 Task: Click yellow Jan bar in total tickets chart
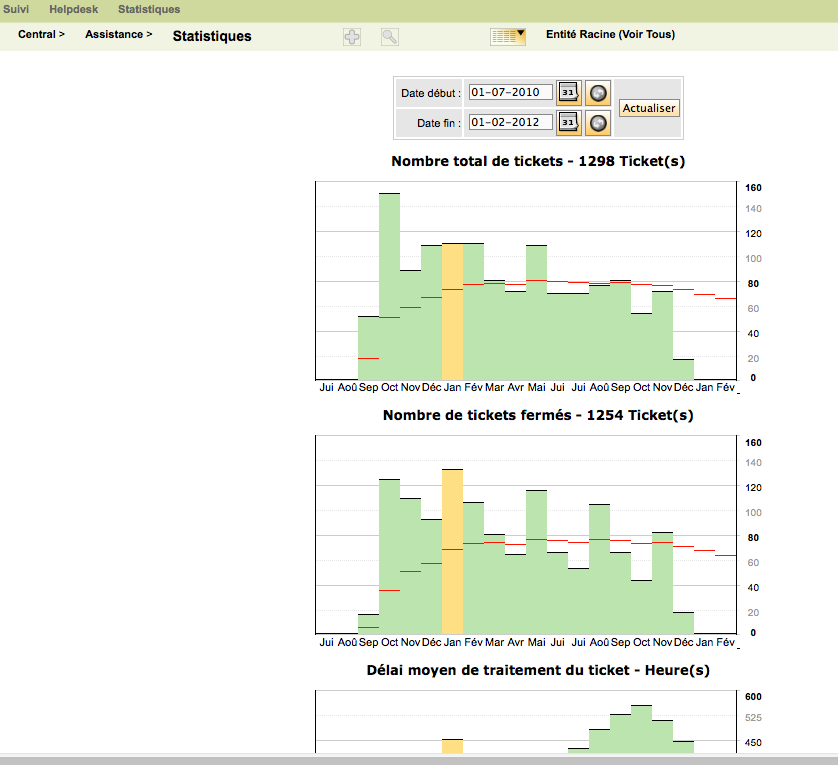(452, 310)
